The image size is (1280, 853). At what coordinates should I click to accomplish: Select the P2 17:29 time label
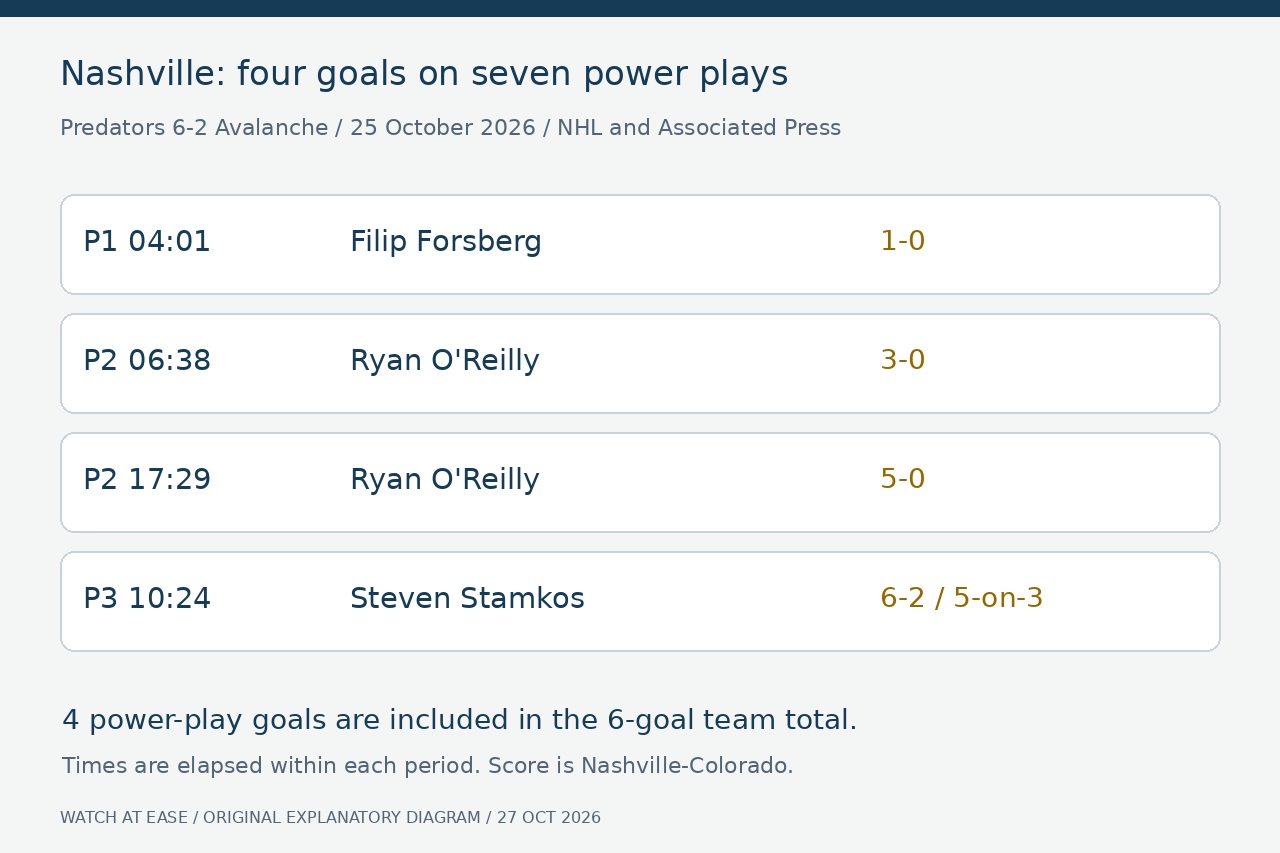[x=147, y=480]
